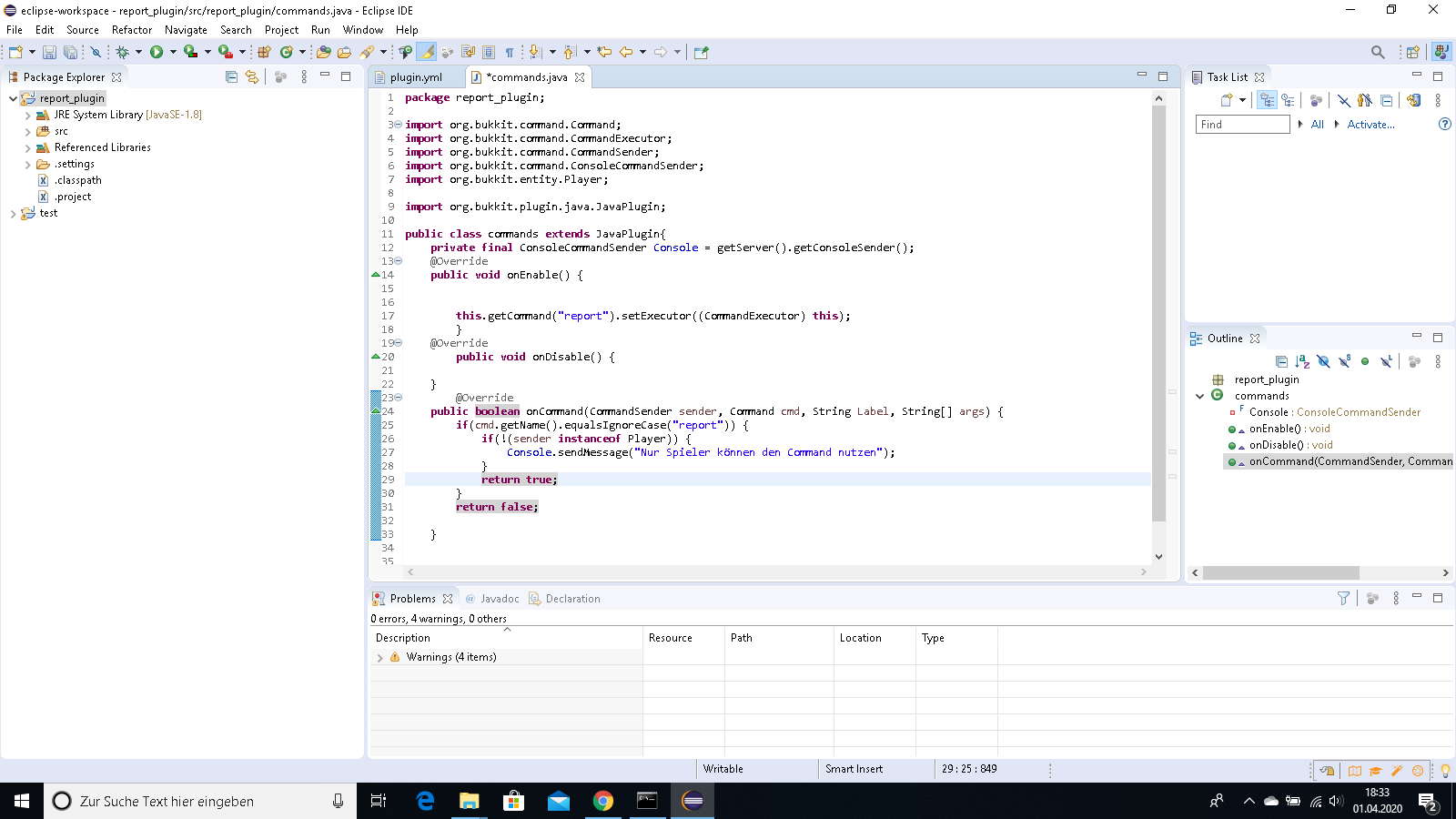
Task: Click the green Run button in the toolbar
Action: [x=157, y=52]
